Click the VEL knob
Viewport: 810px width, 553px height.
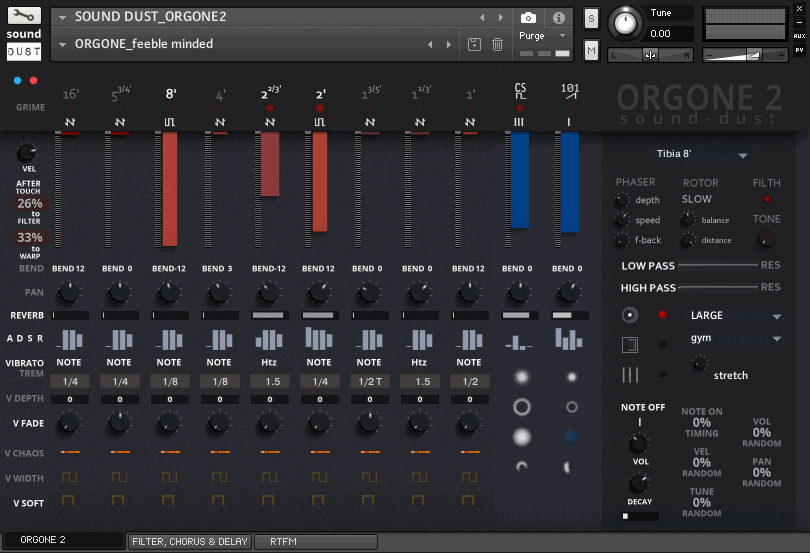pyautogui.click(x=26, y=153)
